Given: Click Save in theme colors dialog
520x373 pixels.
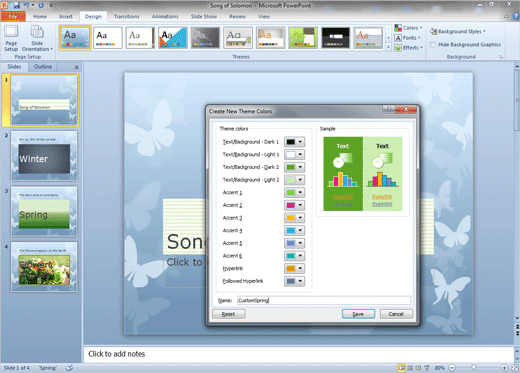Looking at the screenshot, I should [x=358, y=314].
